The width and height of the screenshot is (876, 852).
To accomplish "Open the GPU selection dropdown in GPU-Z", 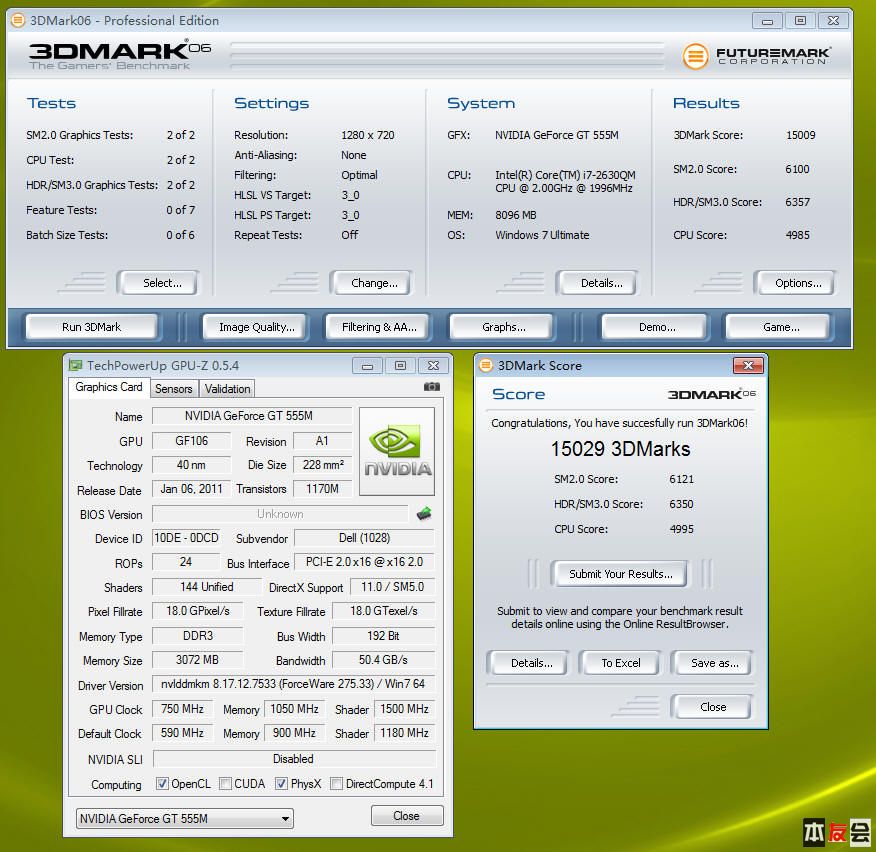I will [284, 818].
